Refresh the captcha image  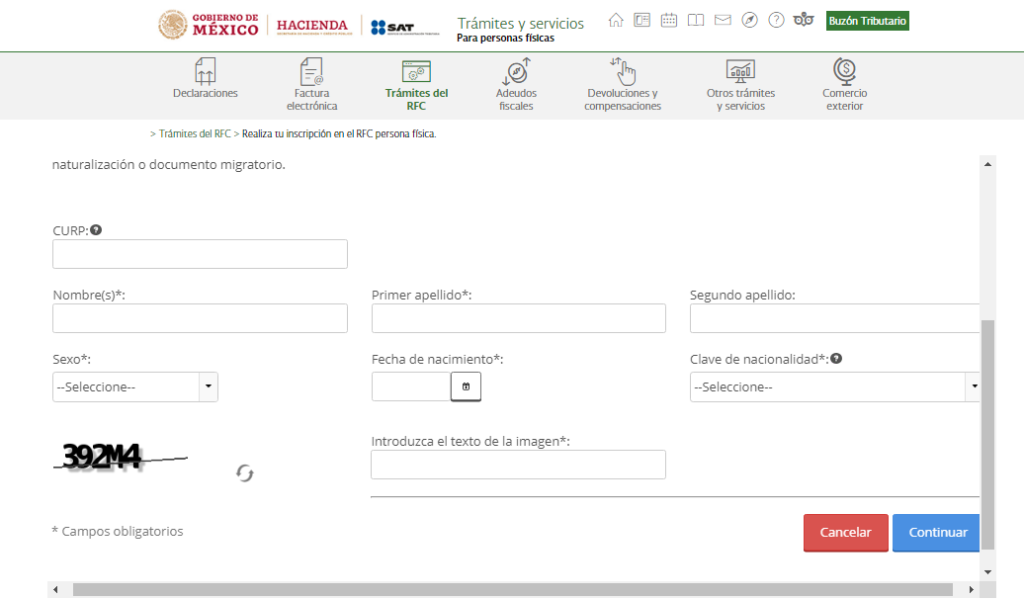point(245,473)
